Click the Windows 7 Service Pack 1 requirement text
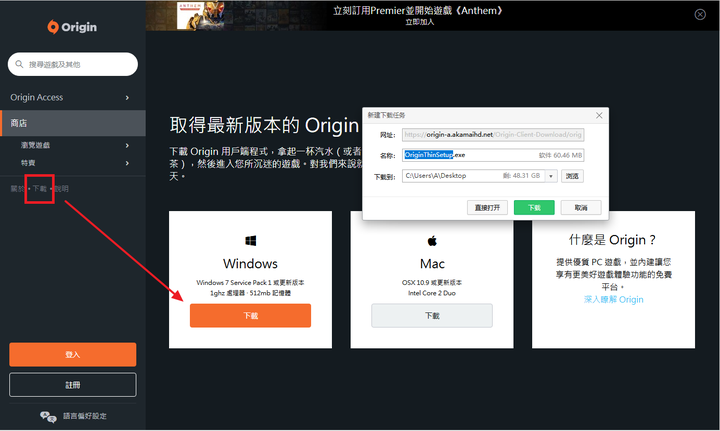 pos(250,283)
